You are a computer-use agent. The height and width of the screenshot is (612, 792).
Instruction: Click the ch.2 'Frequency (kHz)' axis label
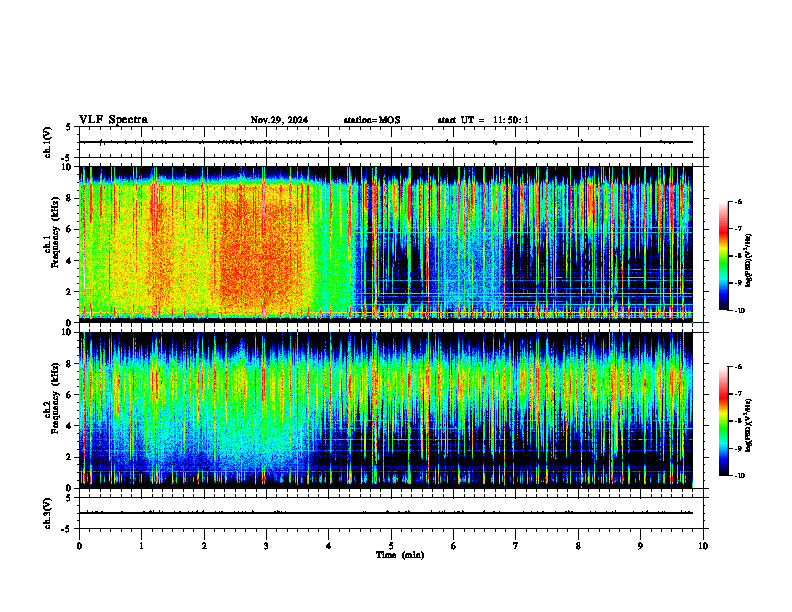55,398
